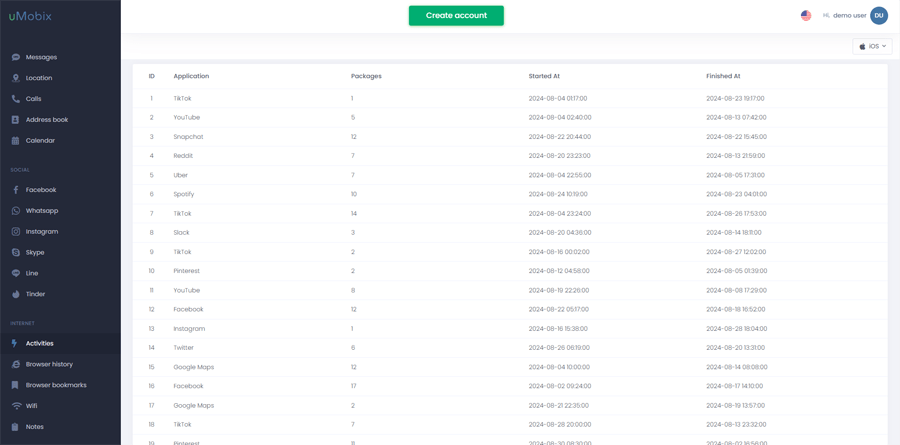The image size is (900, 445).
Task: Click the US flag language icon
Action: coord(806,16)
